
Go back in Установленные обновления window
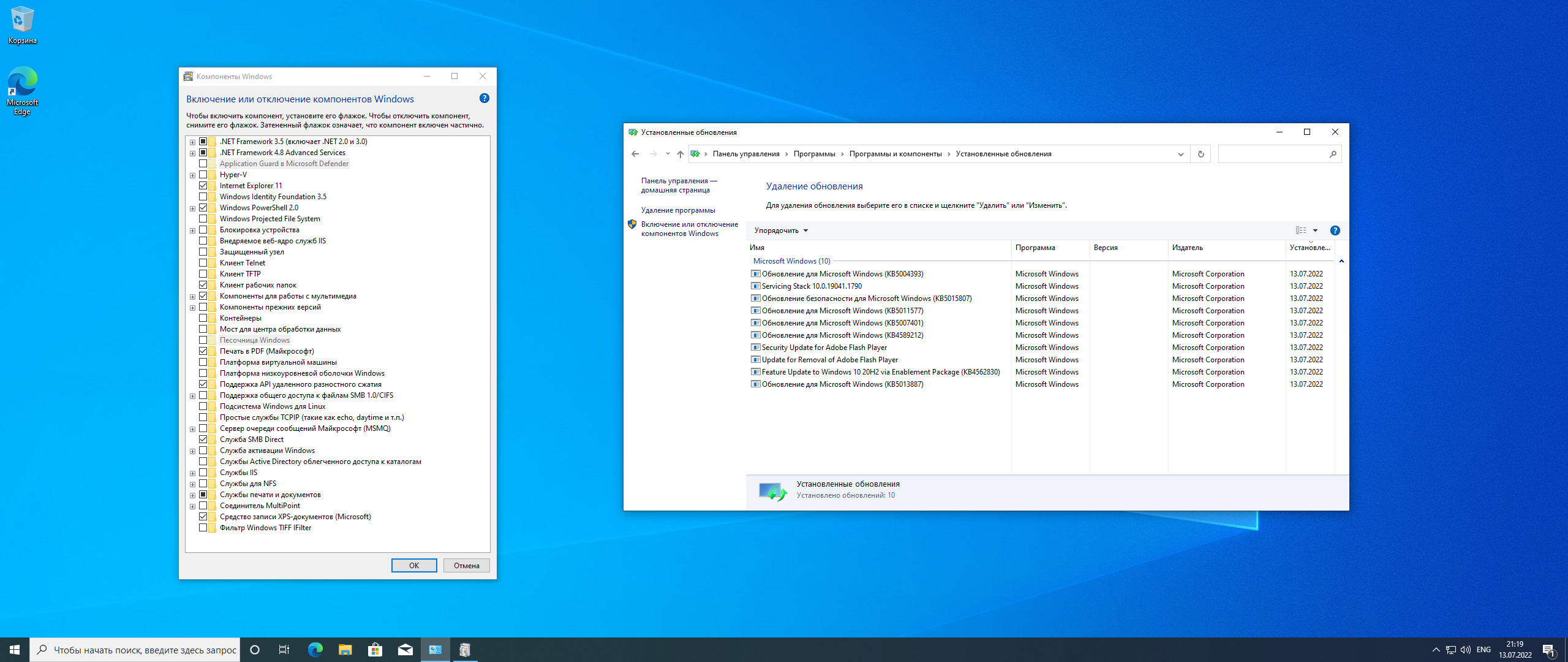635,154
